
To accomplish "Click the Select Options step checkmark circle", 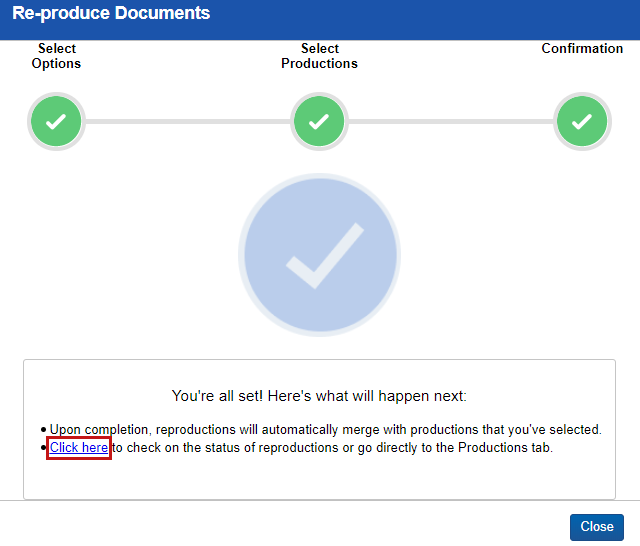I will pyautogui.click(x=56, y=121).
